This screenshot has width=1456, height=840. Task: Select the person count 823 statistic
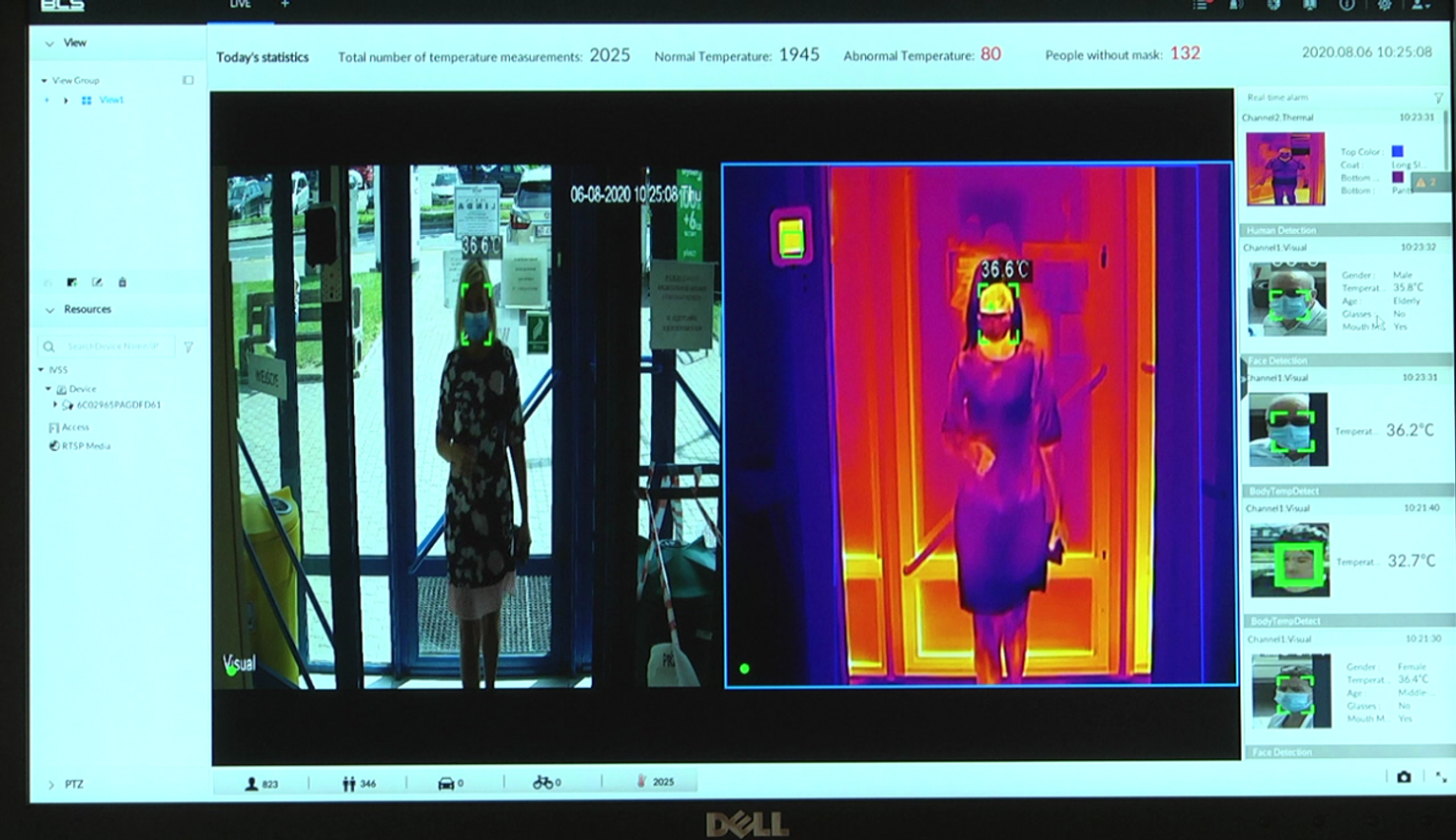click(262, 783)
